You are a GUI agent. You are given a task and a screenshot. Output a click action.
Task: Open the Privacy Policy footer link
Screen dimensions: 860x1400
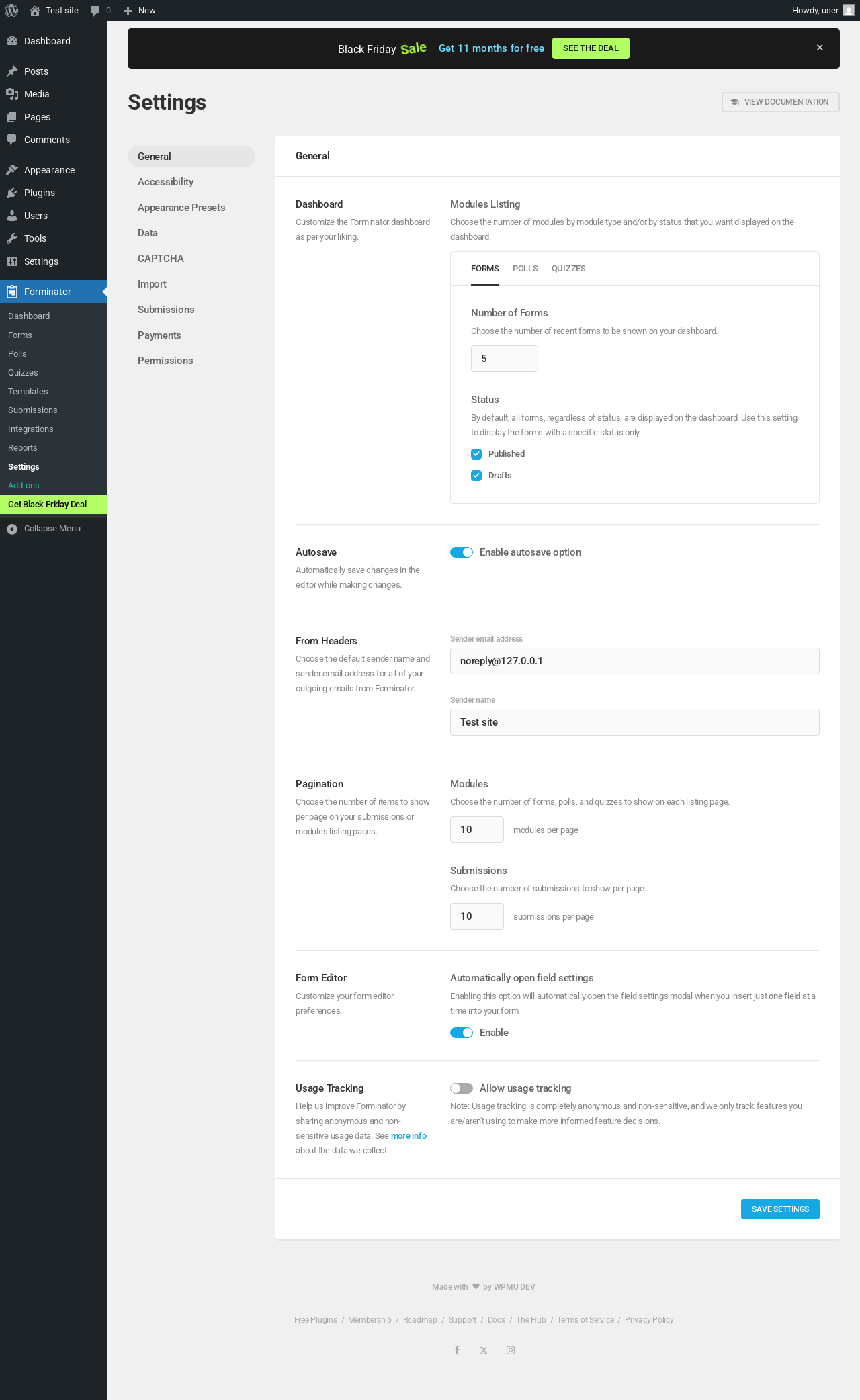pyautogui.click(x=649, y=1320)
